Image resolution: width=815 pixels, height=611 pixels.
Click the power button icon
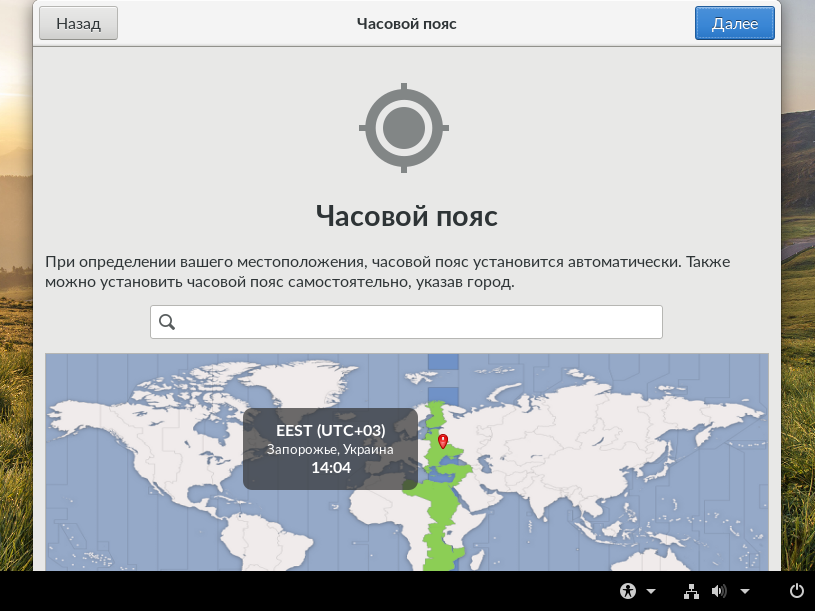tap(797, 591)
